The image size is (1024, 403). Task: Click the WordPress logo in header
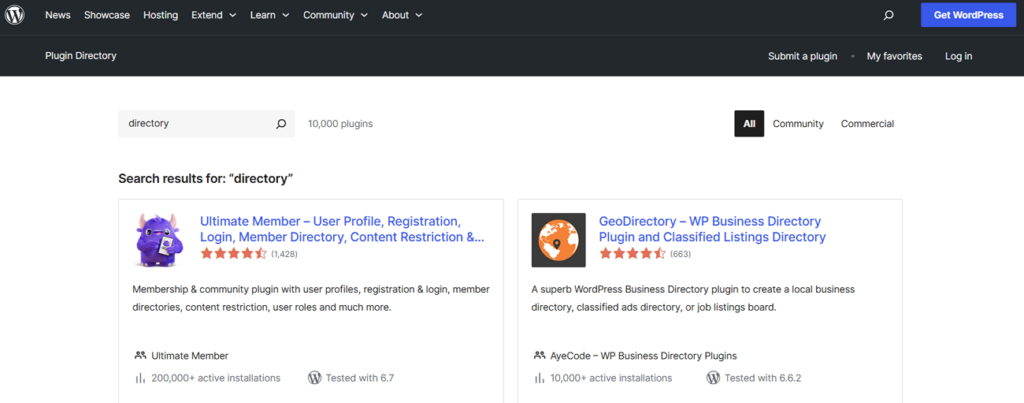(x=15, y=15)
